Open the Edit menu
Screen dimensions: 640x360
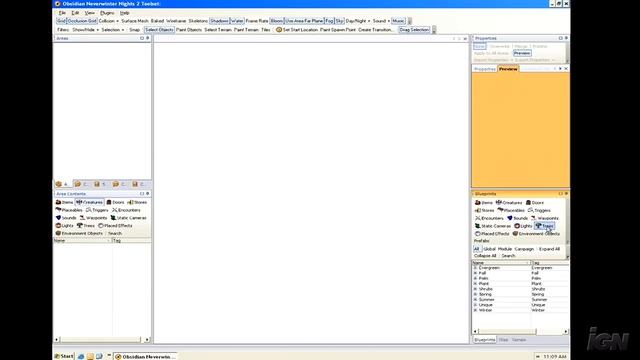(75, 13)
